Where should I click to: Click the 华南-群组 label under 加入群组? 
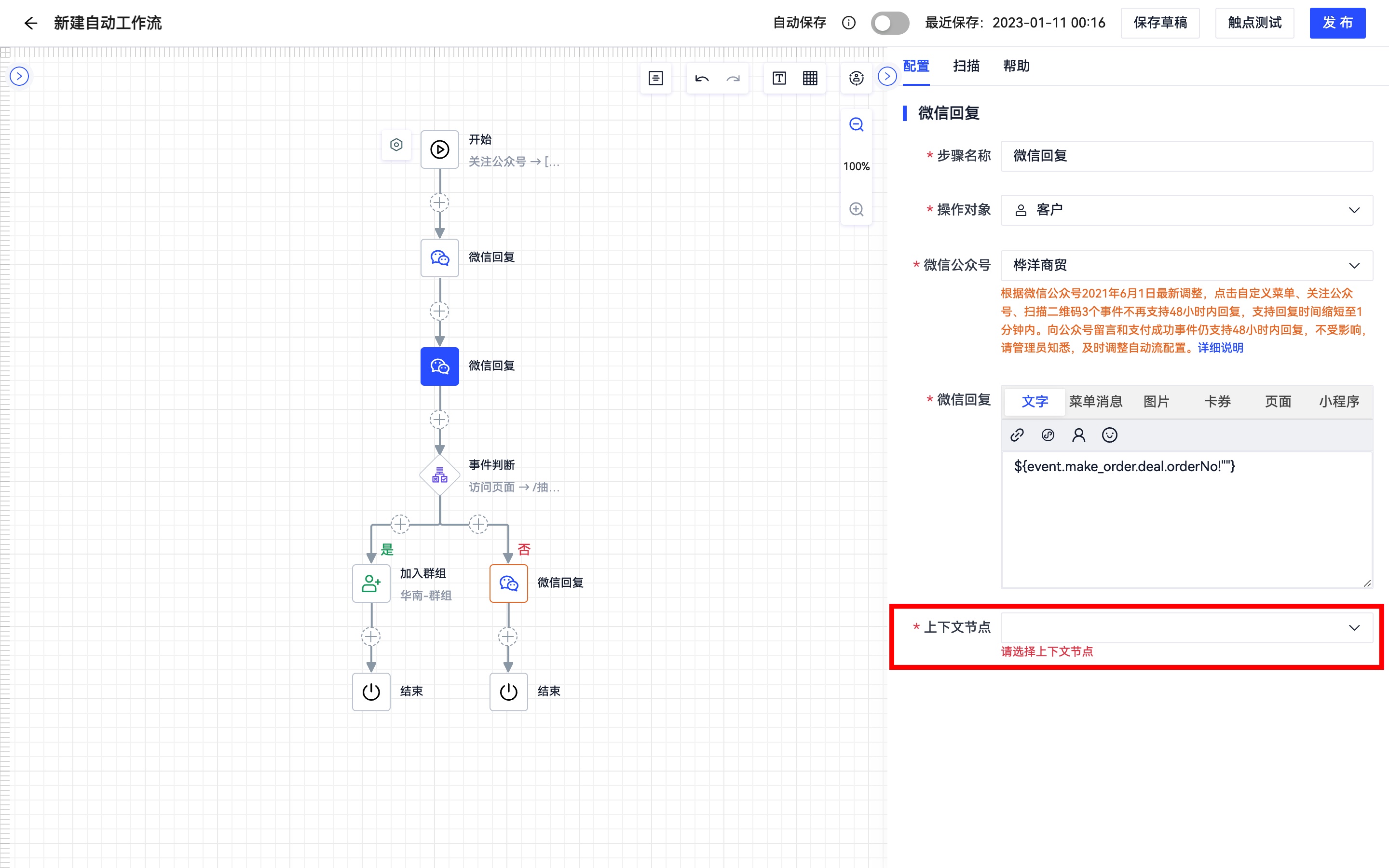[x=425, y=596]
